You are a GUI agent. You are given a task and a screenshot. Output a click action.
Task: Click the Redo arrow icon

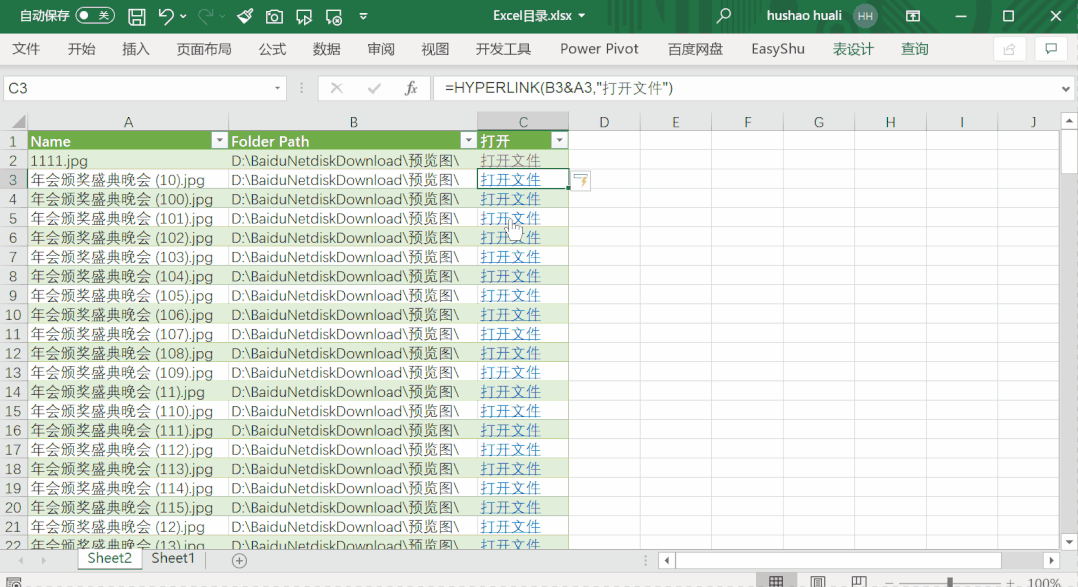[205, 16]
